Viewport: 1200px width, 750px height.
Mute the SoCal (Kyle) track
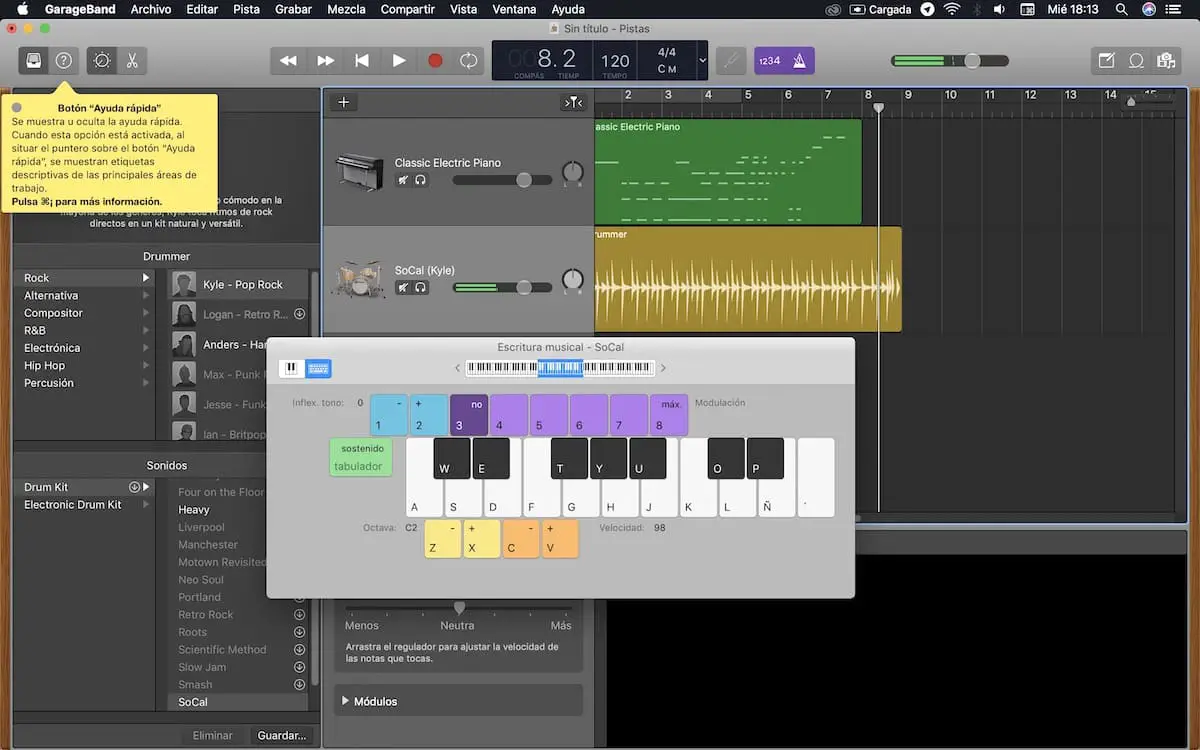click(x=403, y=288)
